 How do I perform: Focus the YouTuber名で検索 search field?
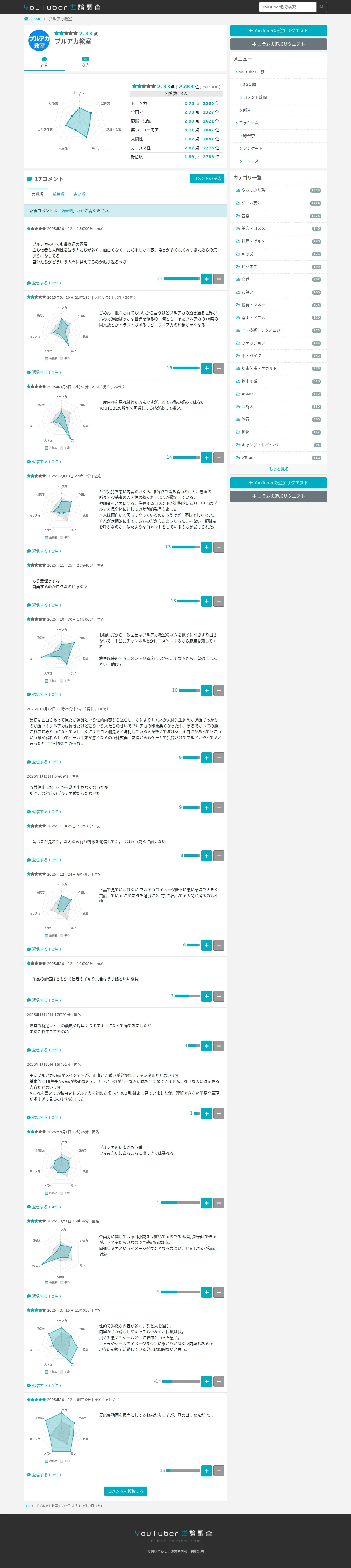(288, 7)
